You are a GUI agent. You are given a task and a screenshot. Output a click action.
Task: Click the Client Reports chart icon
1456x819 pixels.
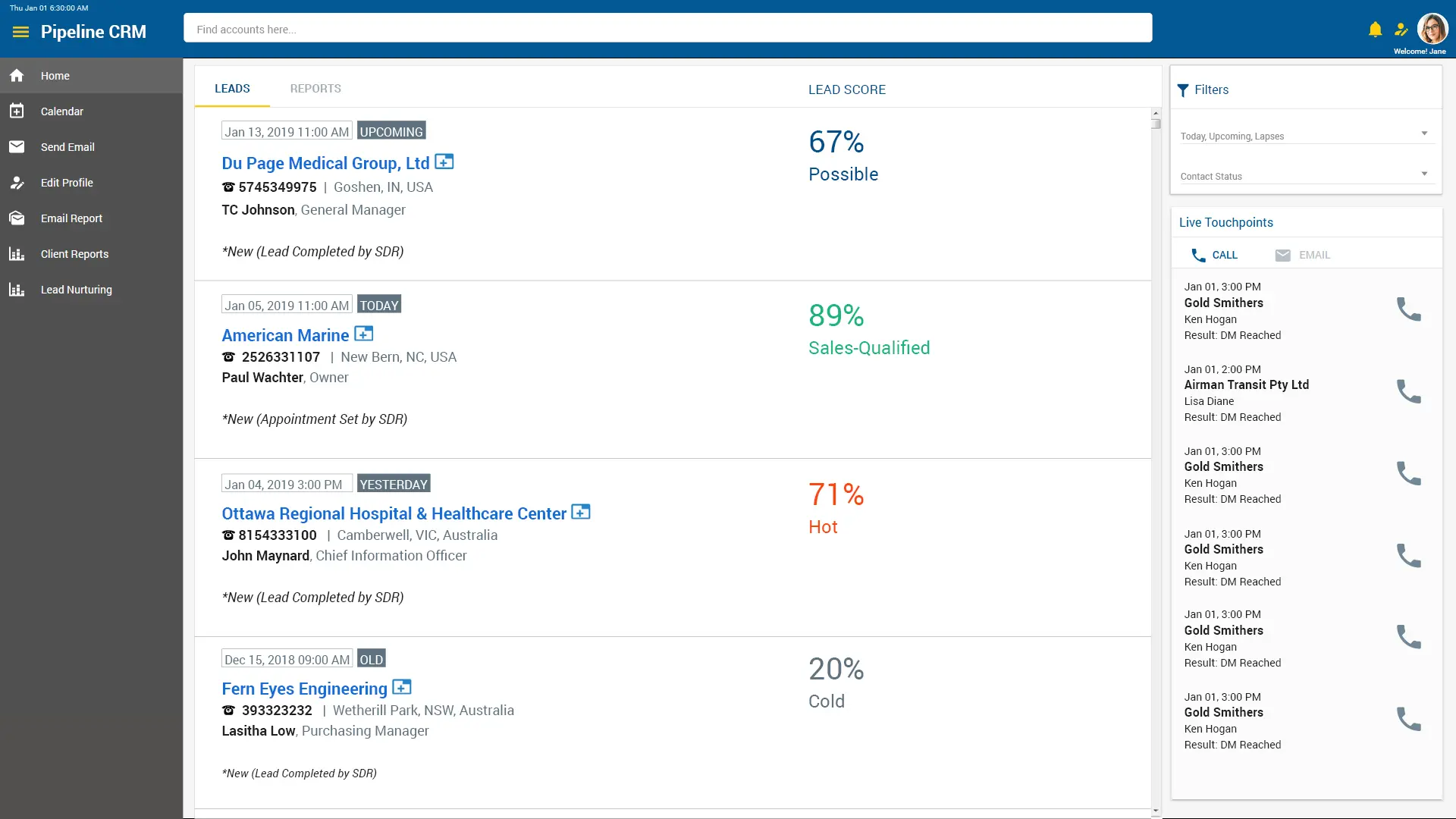[17, 253]
